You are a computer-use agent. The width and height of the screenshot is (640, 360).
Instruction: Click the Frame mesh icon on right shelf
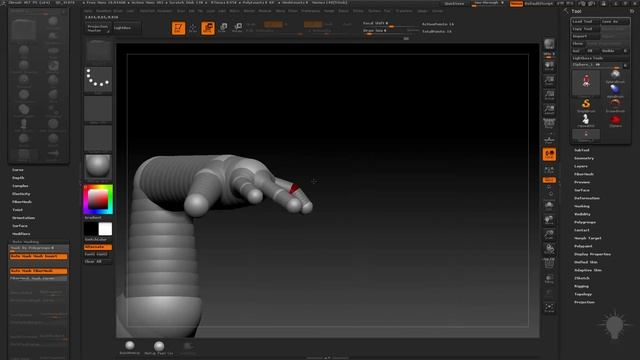click(x=549, y=205)
